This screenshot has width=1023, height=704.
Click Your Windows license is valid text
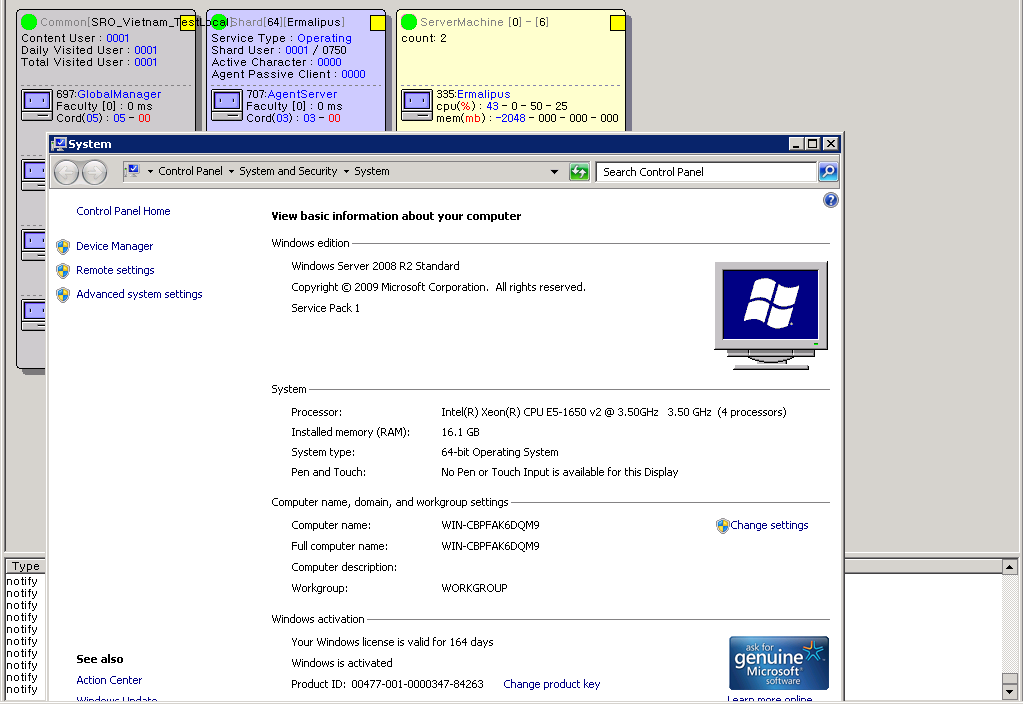391,642
